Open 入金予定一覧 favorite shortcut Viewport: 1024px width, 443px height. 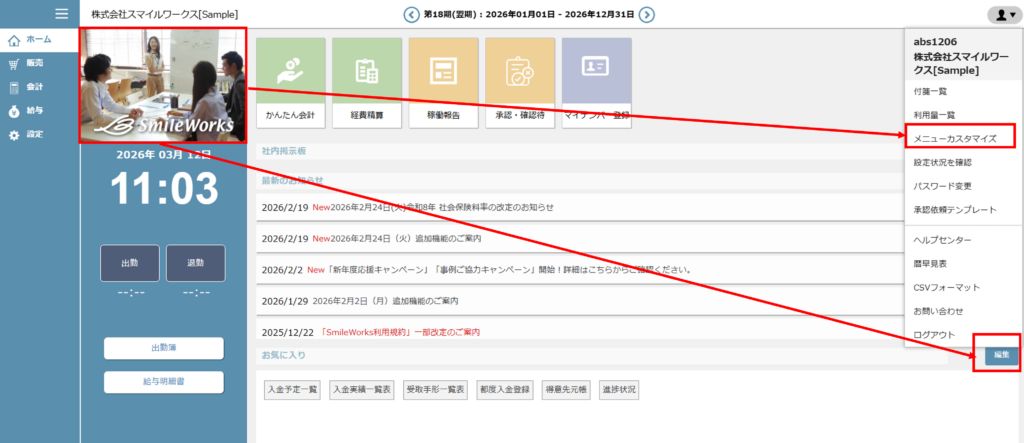(x=291, y=389)
